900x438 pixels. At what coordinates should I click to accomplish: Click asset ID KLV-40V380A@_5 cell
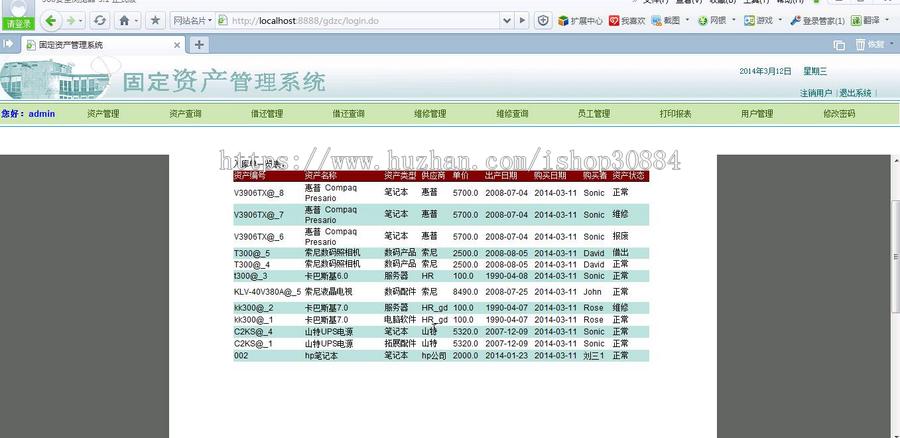click(x=267, y=292)
